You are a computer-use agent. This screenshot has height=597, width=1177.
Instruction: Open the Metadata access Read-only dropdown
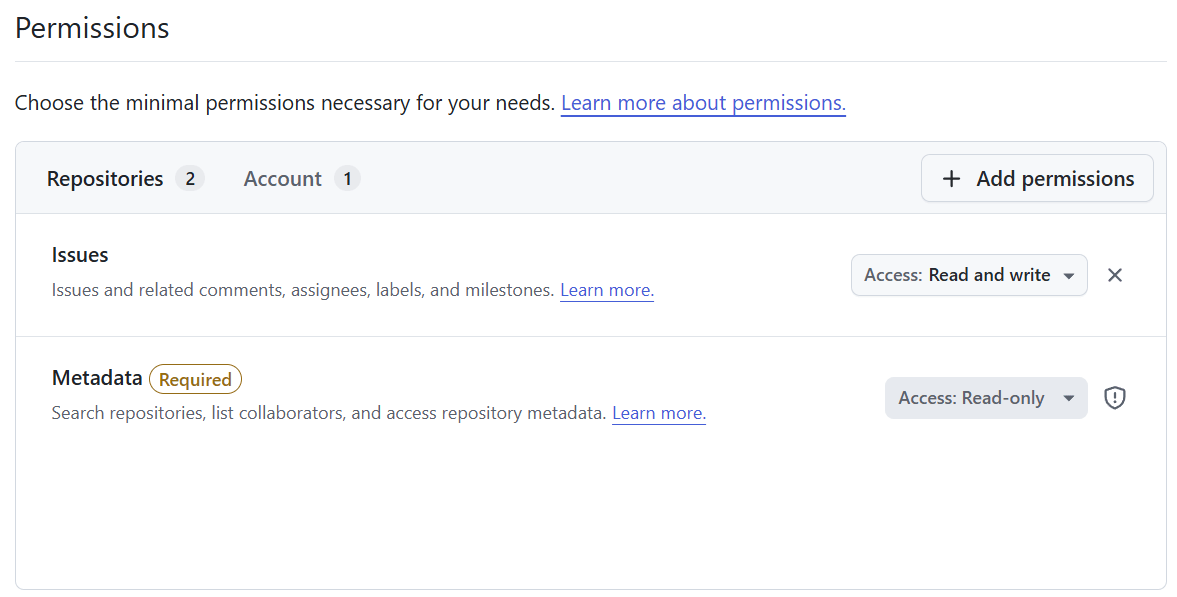click(986, 397)
